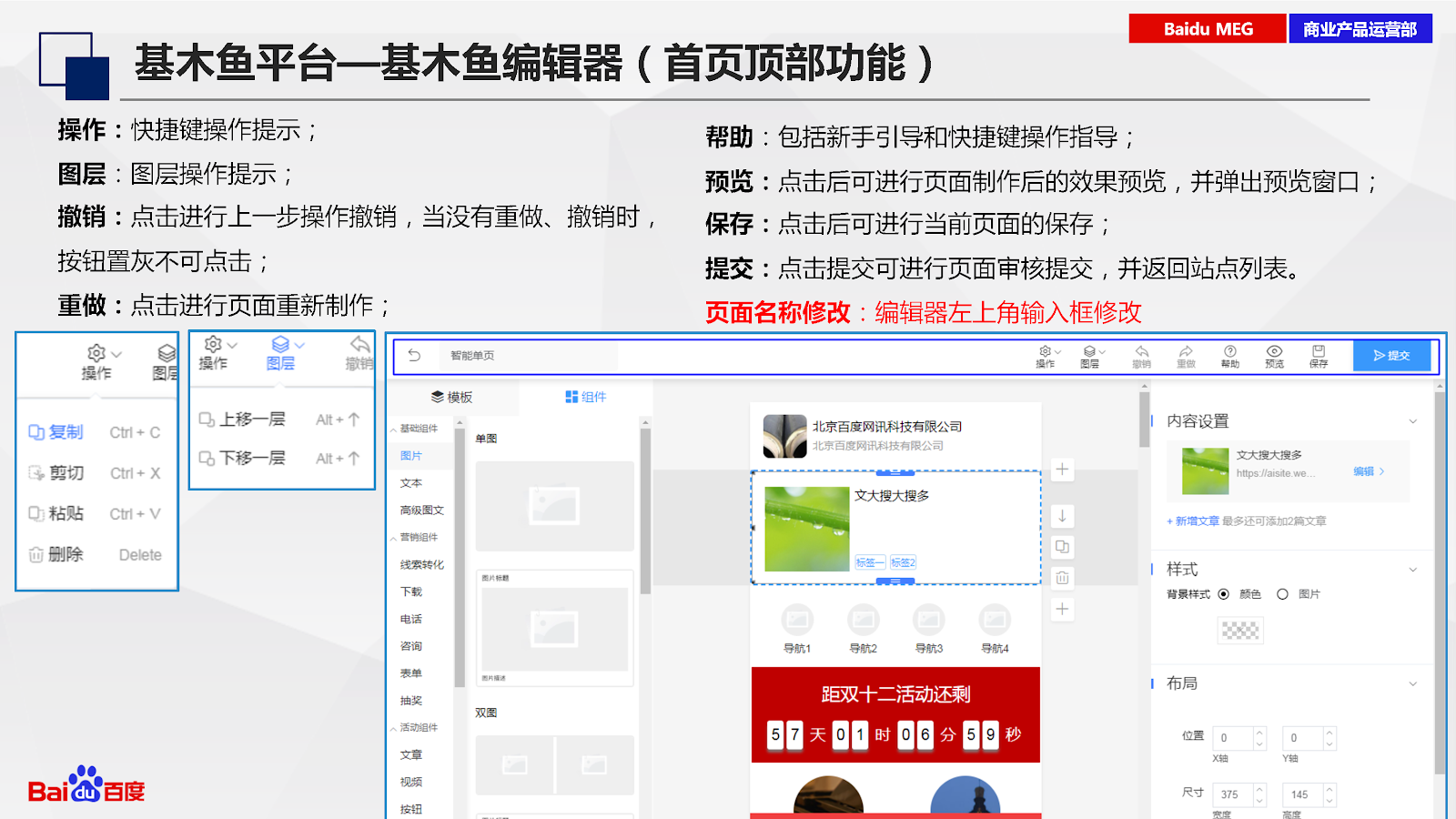This screenshot has height=819, width=1456.
Task: Select the 视频 component category
Action: pyautogui.click(x=411, y=783)
